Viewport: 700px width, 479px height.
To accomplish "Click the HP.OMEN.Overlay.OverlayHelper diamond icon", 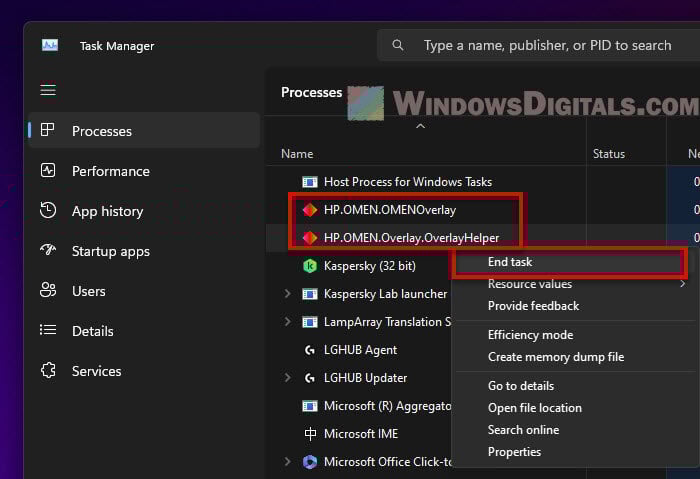I will (x=310, y=238).
